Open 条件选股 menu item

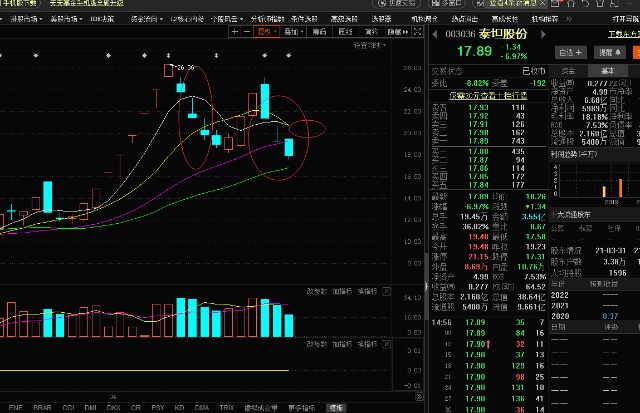click(304, 19)
